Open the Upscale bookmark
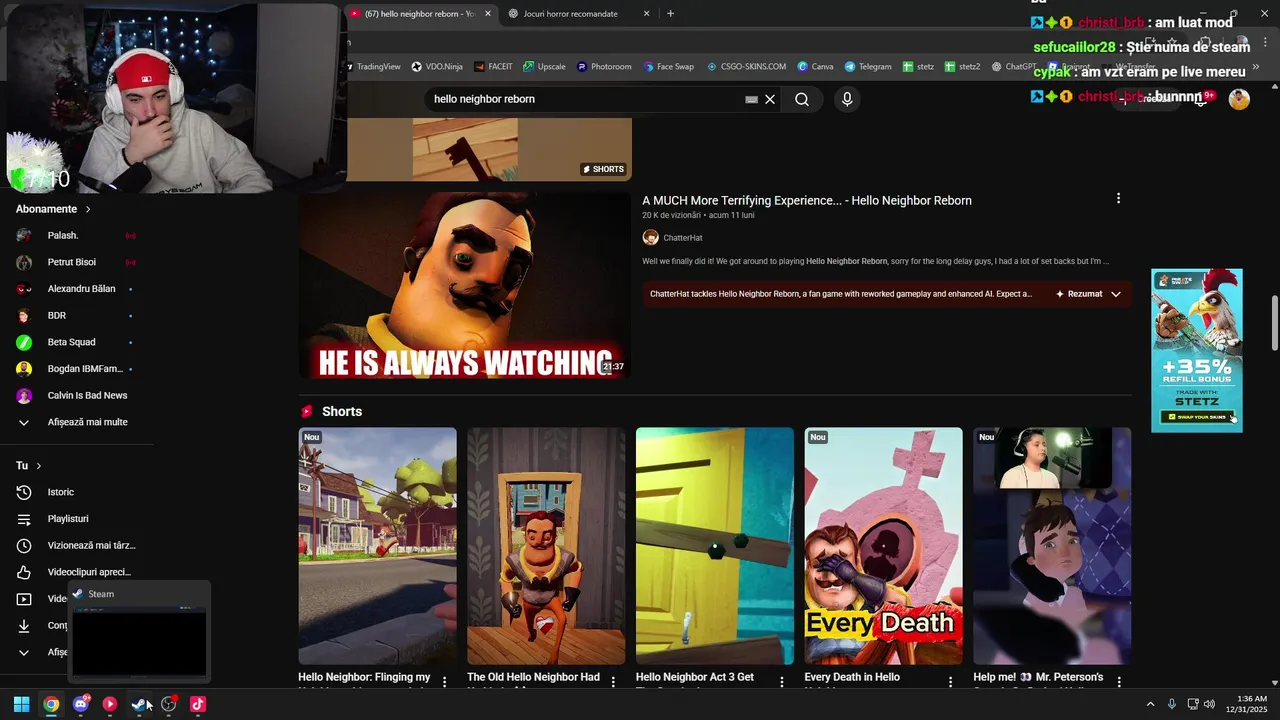Image resolution: width=1280 pixels, height=720 pixels. (544, 67)
